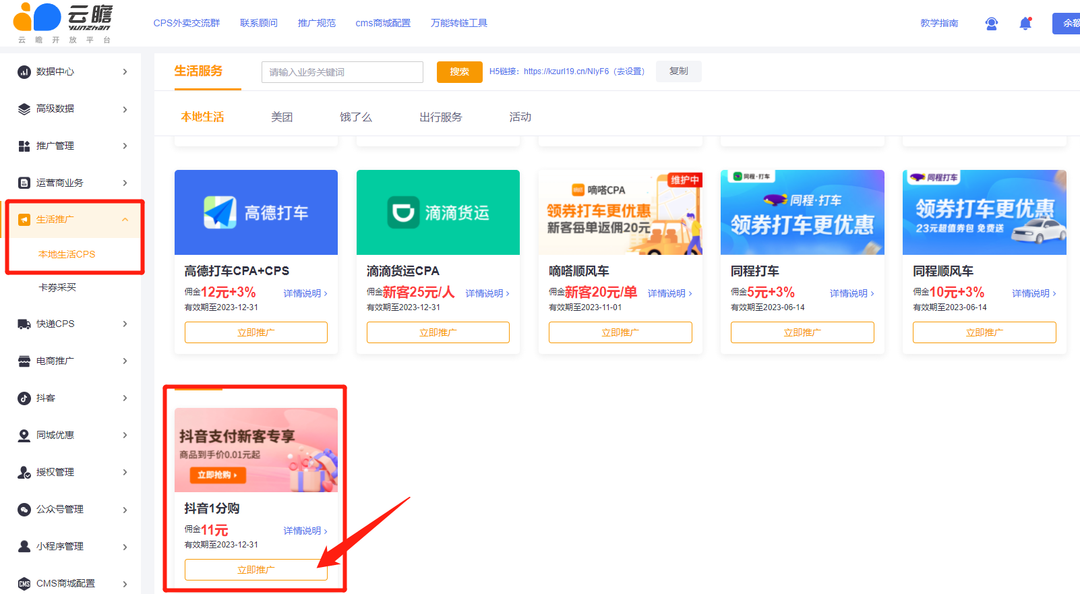Click the 滴滴货运 banner thumbnail
Viewport: 1080px width, 594px height.
pos(438,212)
